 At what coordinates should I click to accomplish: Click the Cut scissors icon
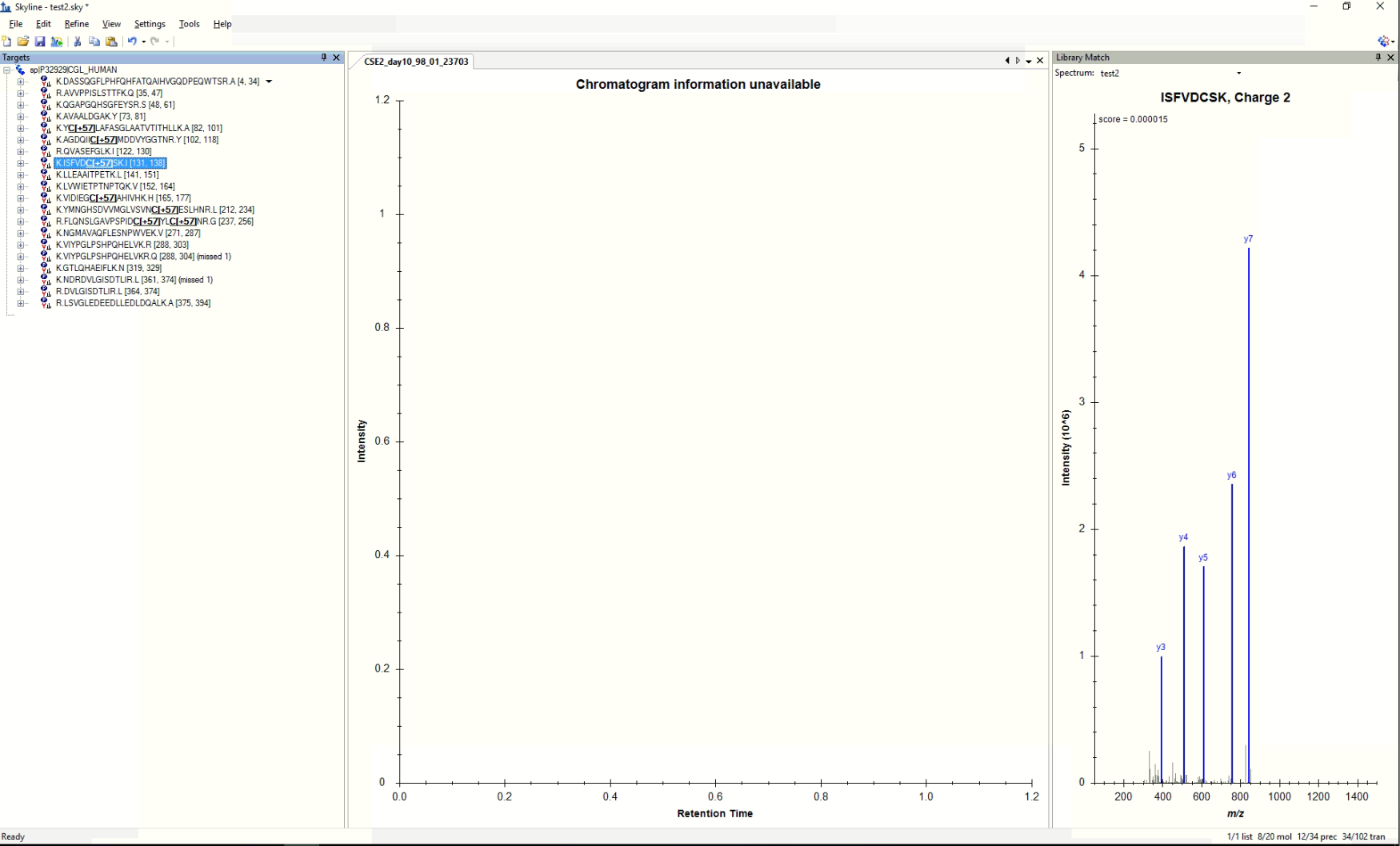click(78, 42)
